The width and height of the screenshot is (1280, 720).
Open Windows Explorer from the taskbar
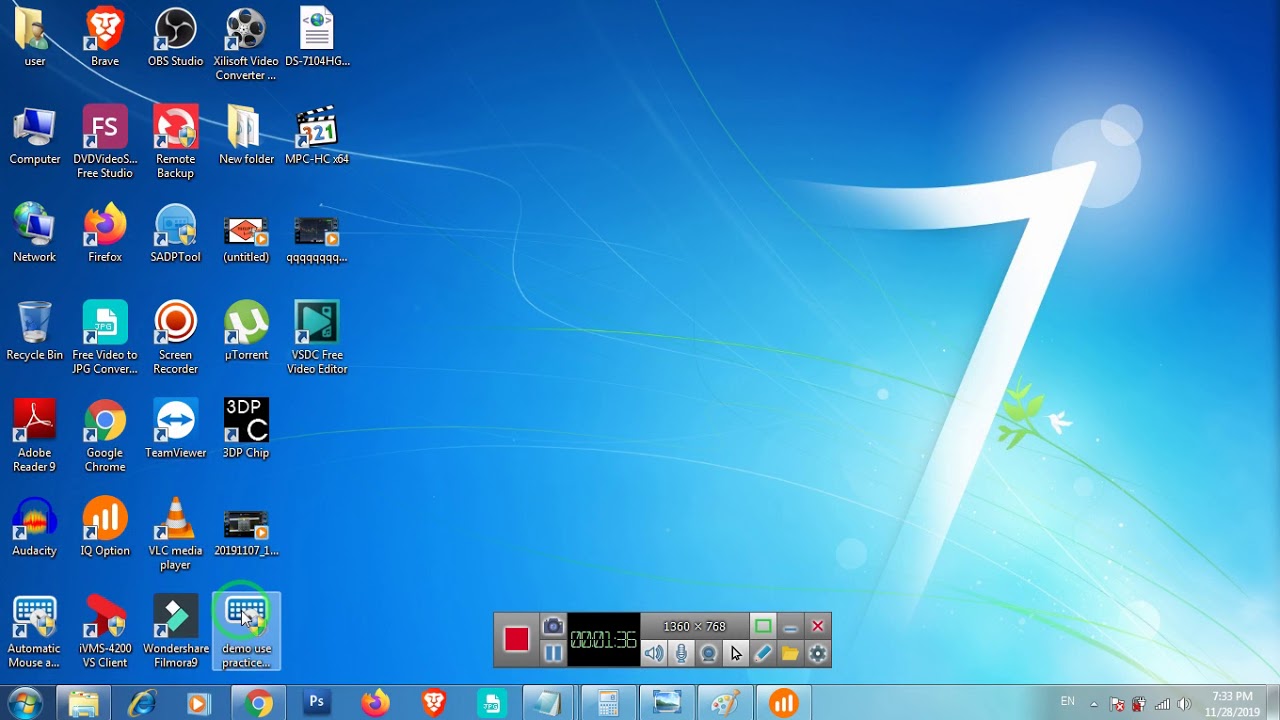click(84, 703)
